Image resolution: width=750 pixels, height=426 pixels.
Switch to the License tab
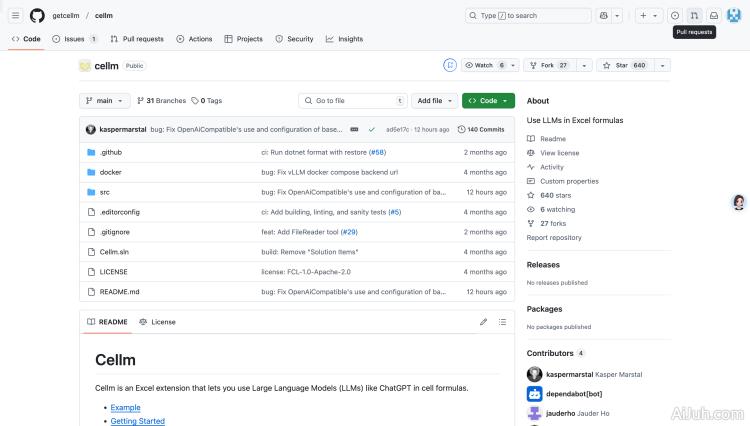(158, 322)
